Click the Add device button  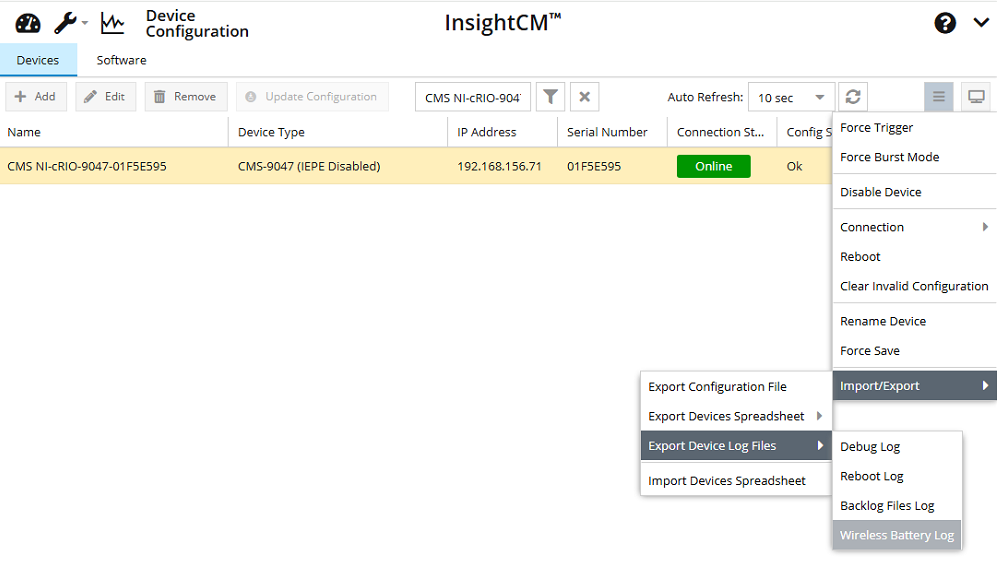coord(36,97)
